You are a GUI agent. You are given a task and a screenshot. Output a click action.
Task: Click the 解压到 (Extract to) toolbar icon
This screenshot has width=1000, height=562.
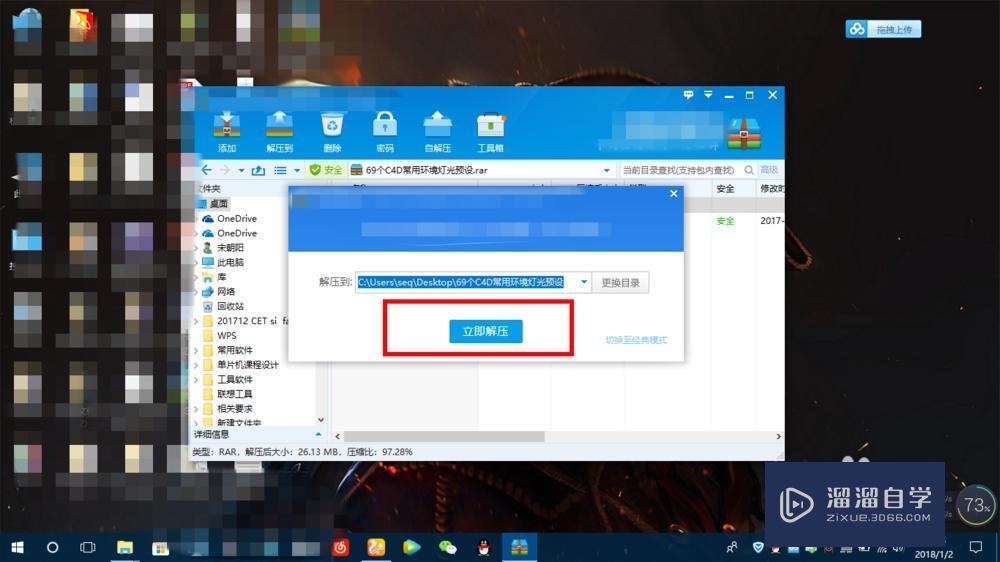[279, 131]
